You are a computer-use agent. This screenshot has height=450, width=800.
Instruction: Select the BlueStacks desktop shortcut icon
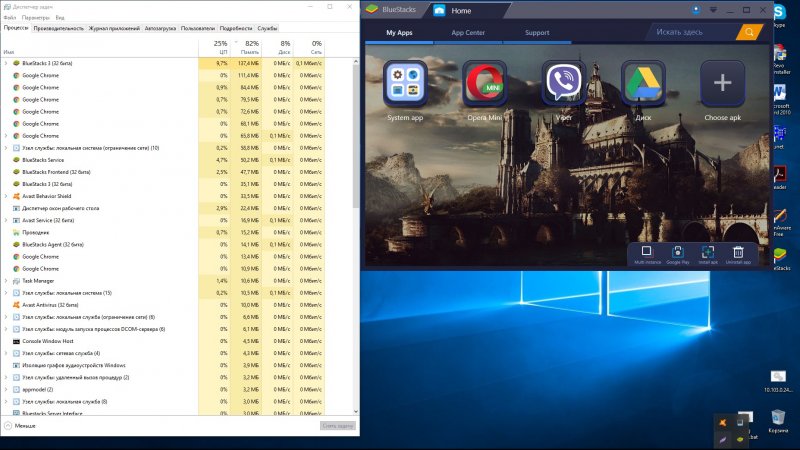coord(780,259)
